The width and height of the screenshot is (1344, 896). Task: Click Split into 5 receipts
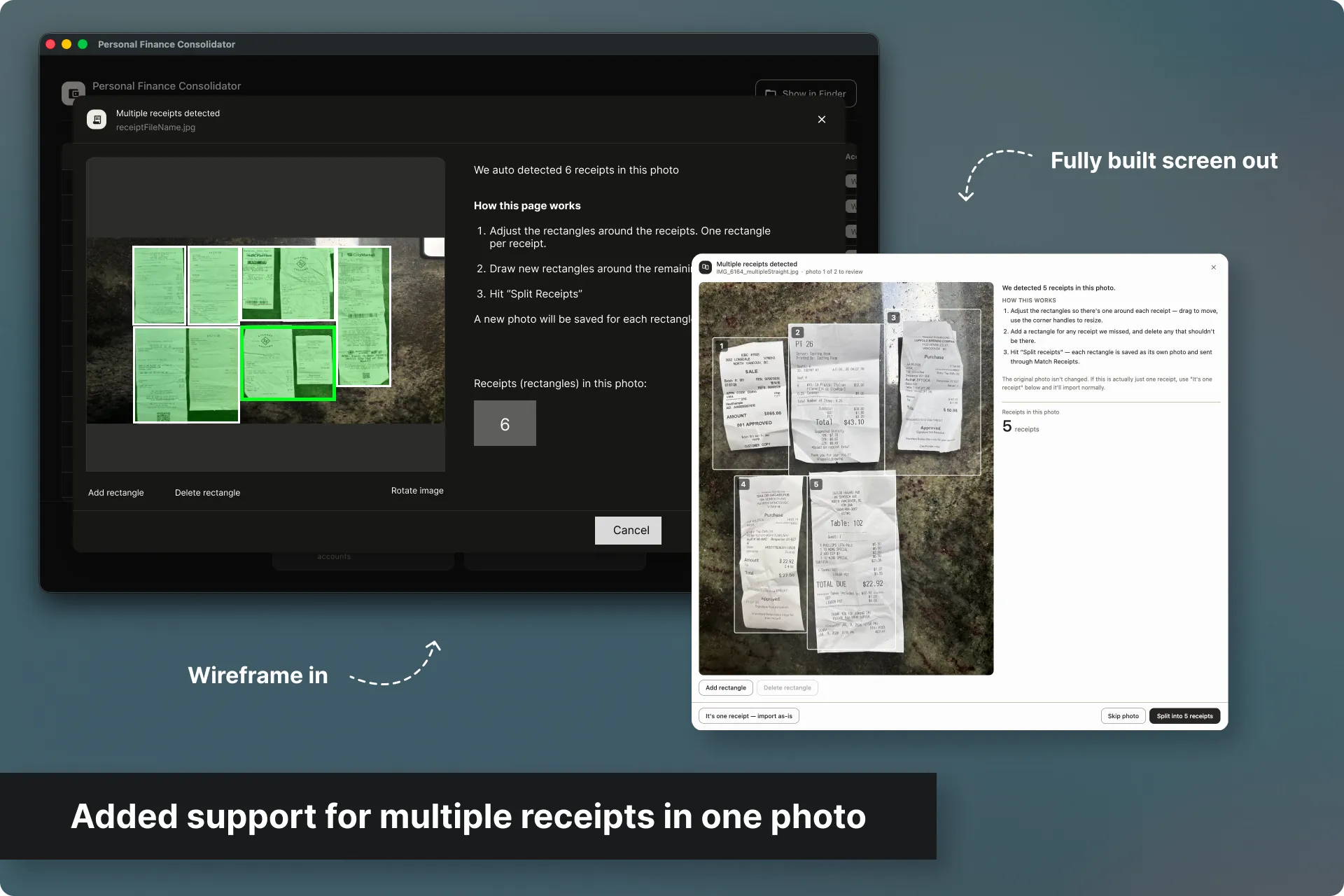tap(1185, 716)
